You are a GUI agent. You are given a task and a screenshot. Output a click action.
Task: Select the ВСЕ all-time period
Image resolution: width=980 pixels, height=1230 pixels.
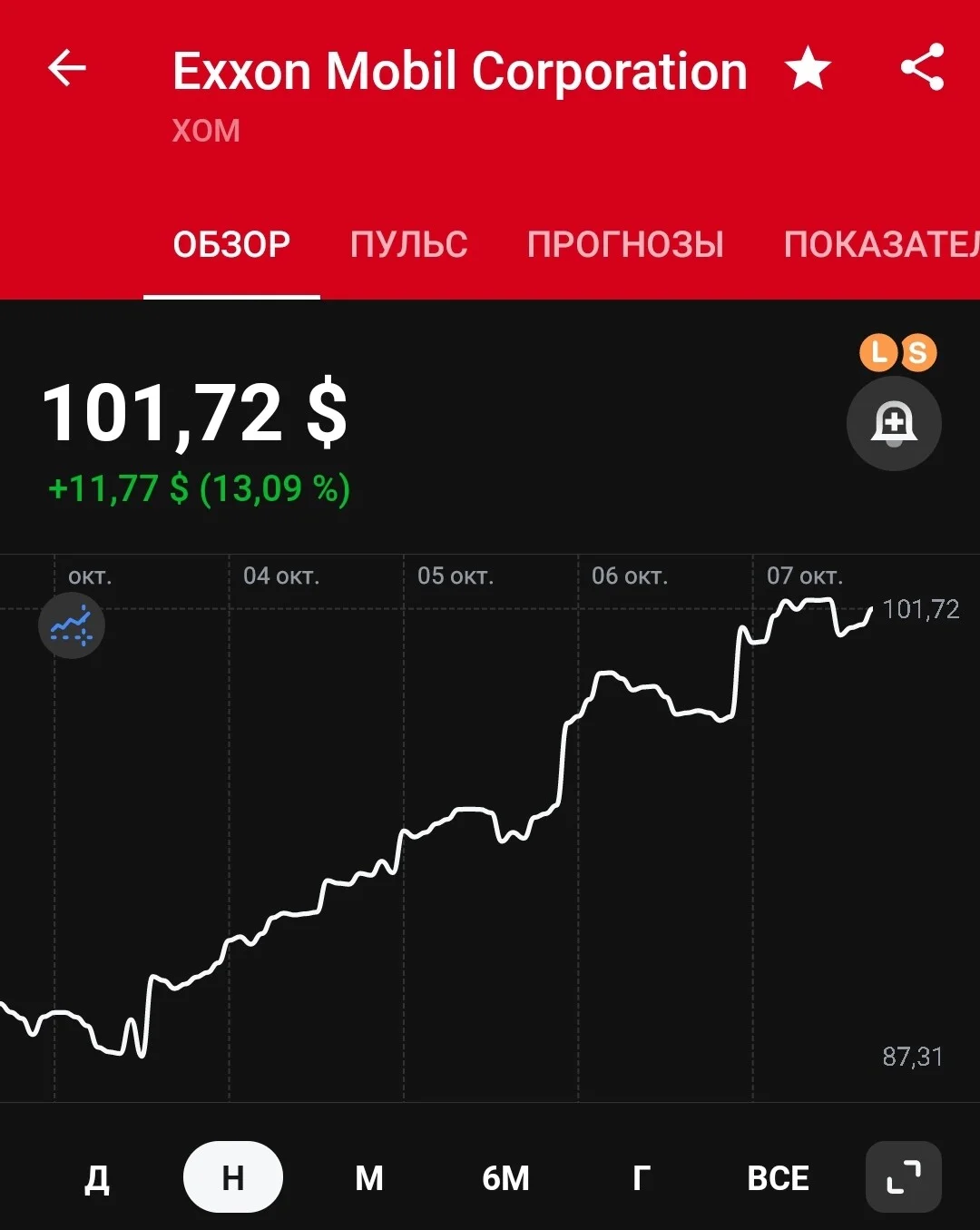(x=778, y=1177)
